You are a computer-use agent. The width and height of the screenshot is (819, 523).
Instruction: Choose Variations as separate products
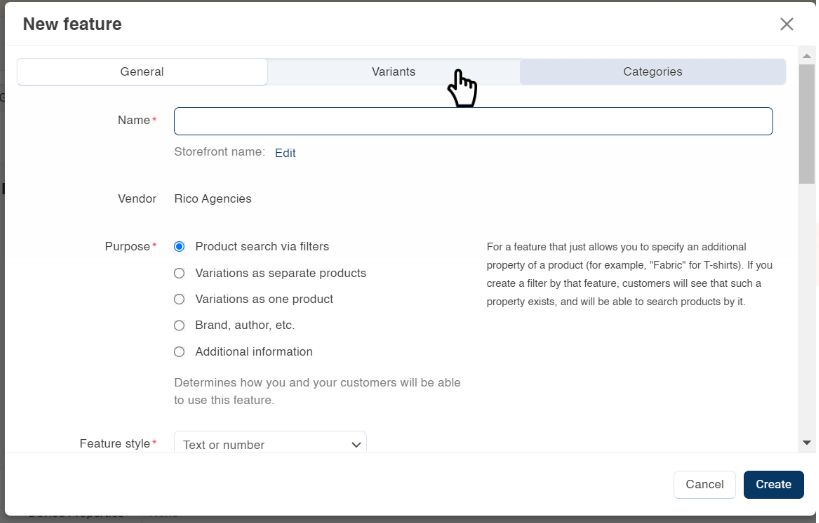(x=180, y=273)
